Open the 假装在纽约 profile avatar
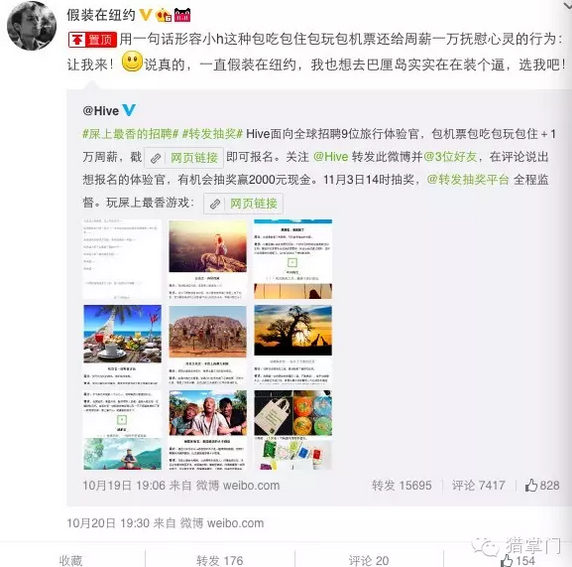Screen dimensions: 572x567 (x=32, y=26)
